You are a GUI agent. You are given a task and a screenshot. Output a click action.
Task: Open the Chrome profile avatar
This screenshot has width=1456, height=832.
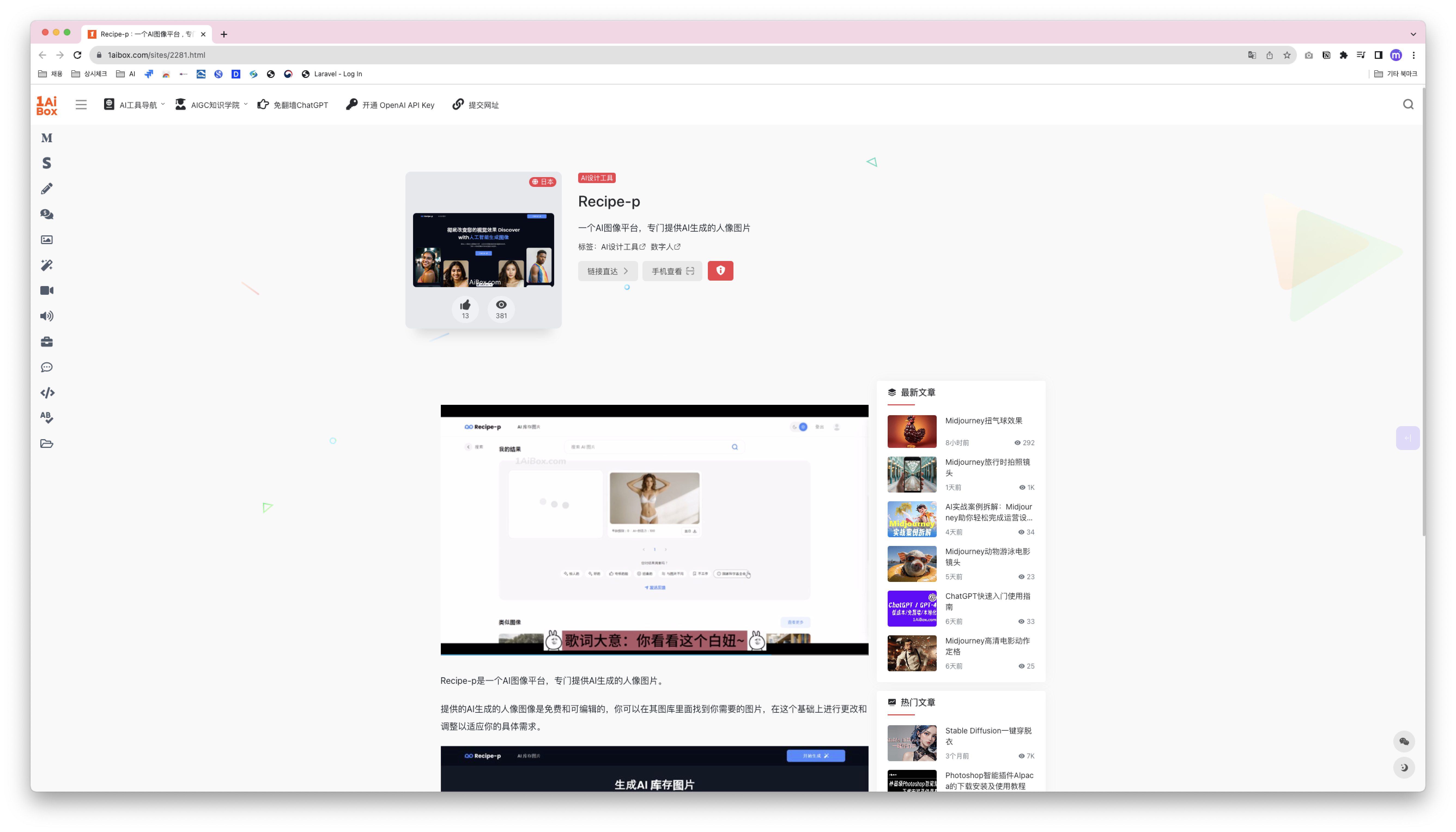pyautogui.click(x=1396, y=55)
